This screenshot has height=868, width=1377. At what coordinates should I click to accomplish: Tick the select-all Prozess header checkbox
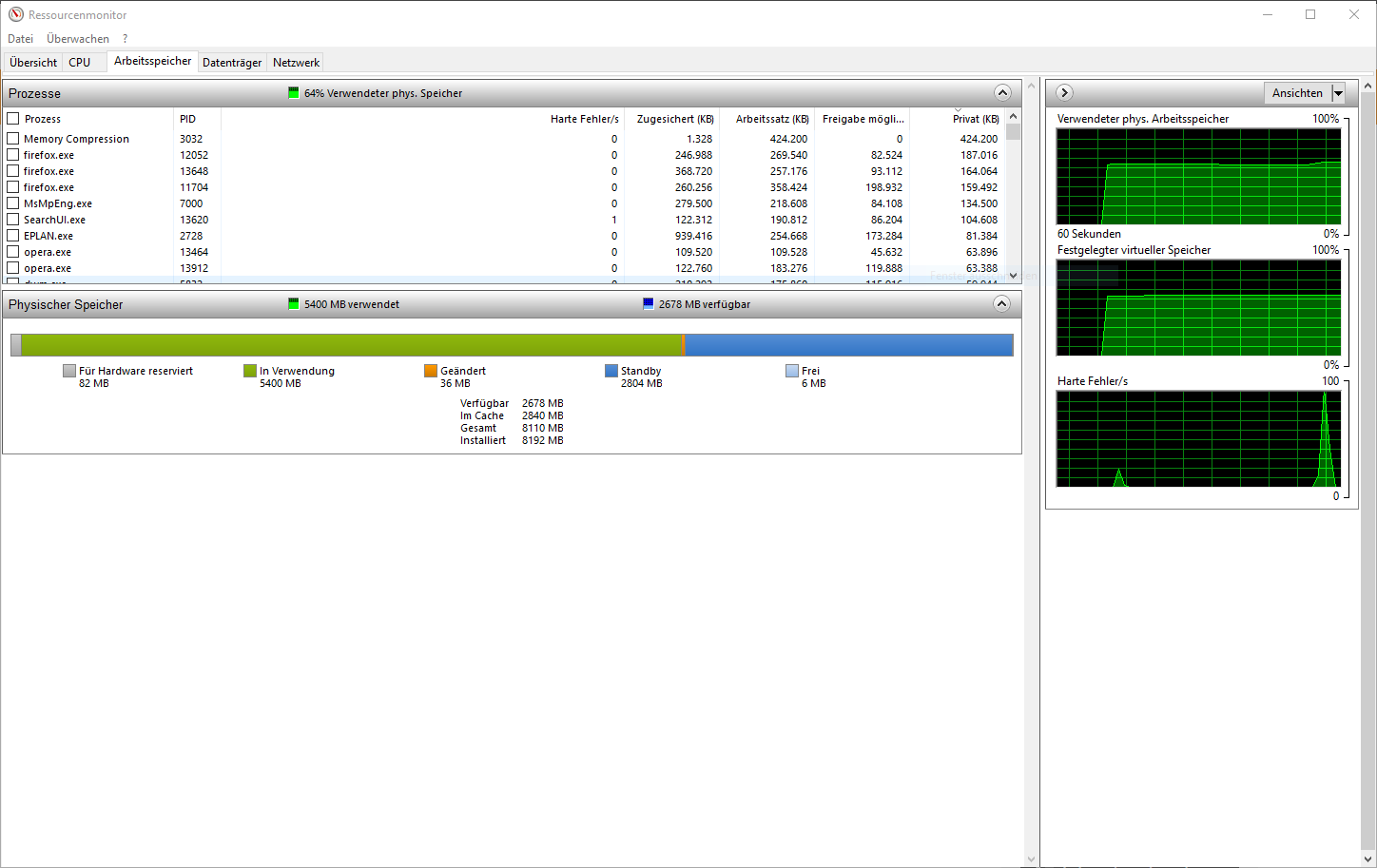tap(13, 119)
